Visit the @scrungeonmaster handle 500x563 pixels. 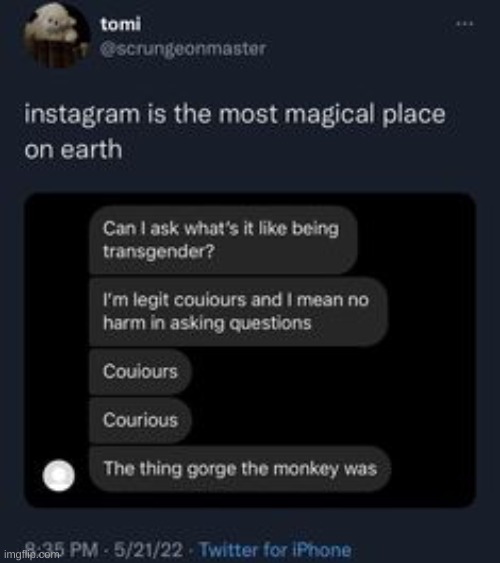click(183, 49)
